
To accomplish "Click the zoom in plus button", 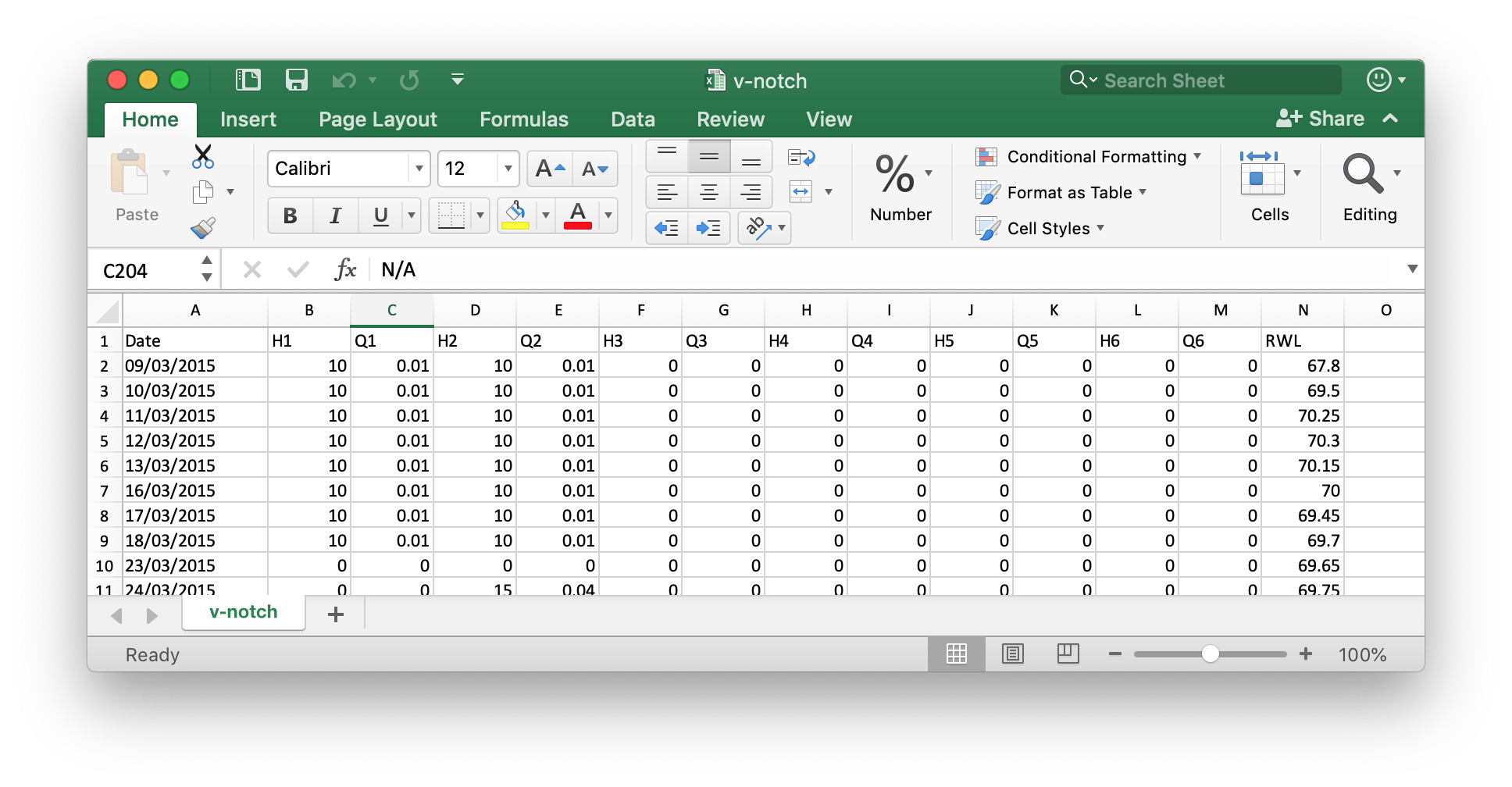I will [1306, 654].
